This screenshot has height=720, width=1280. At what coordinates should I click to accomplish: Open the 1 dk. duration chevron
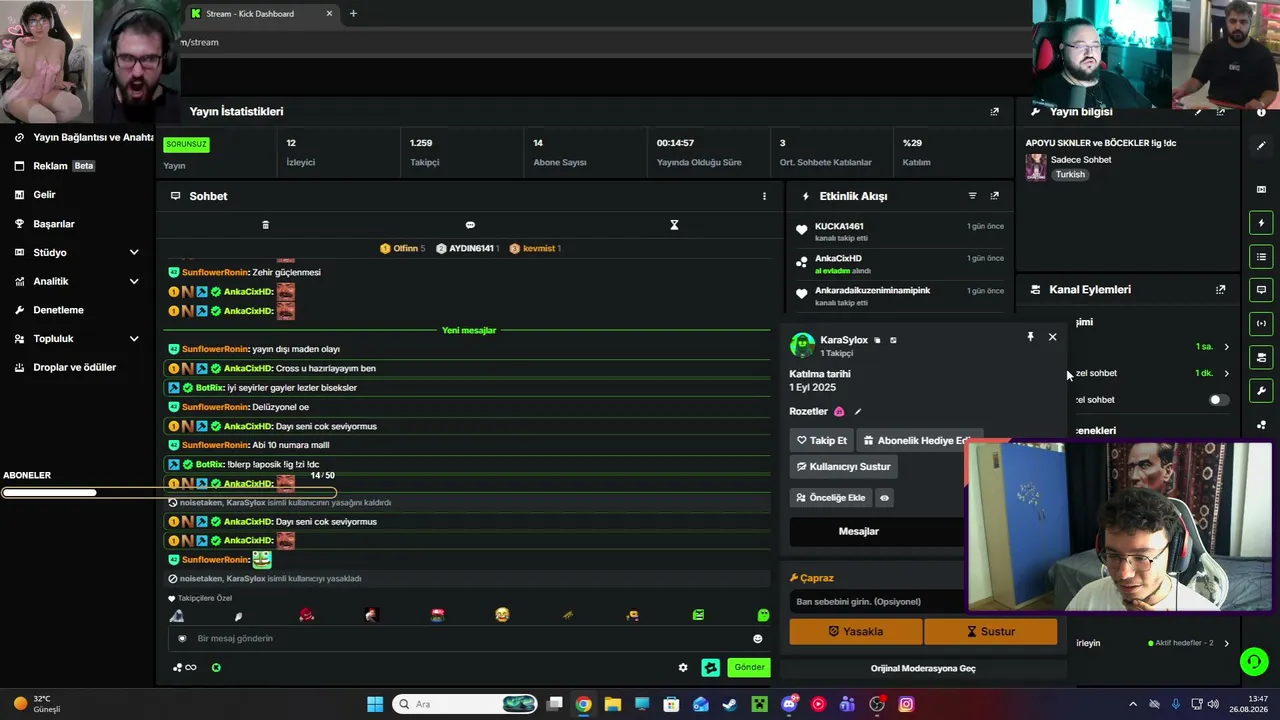point(1227,373)
